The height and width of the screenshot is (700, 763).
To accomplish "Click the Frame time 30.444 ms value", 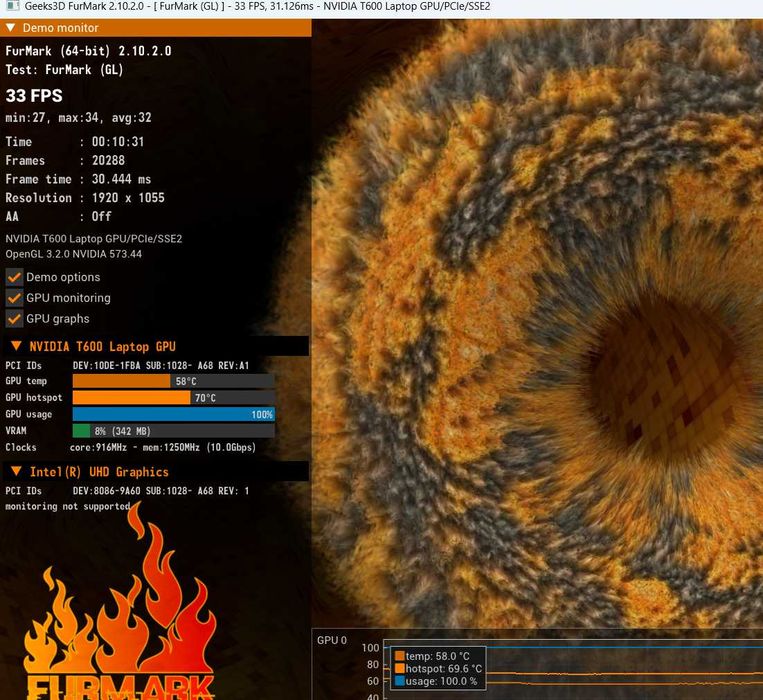I will pyautogui.click(x=121, y=179).
